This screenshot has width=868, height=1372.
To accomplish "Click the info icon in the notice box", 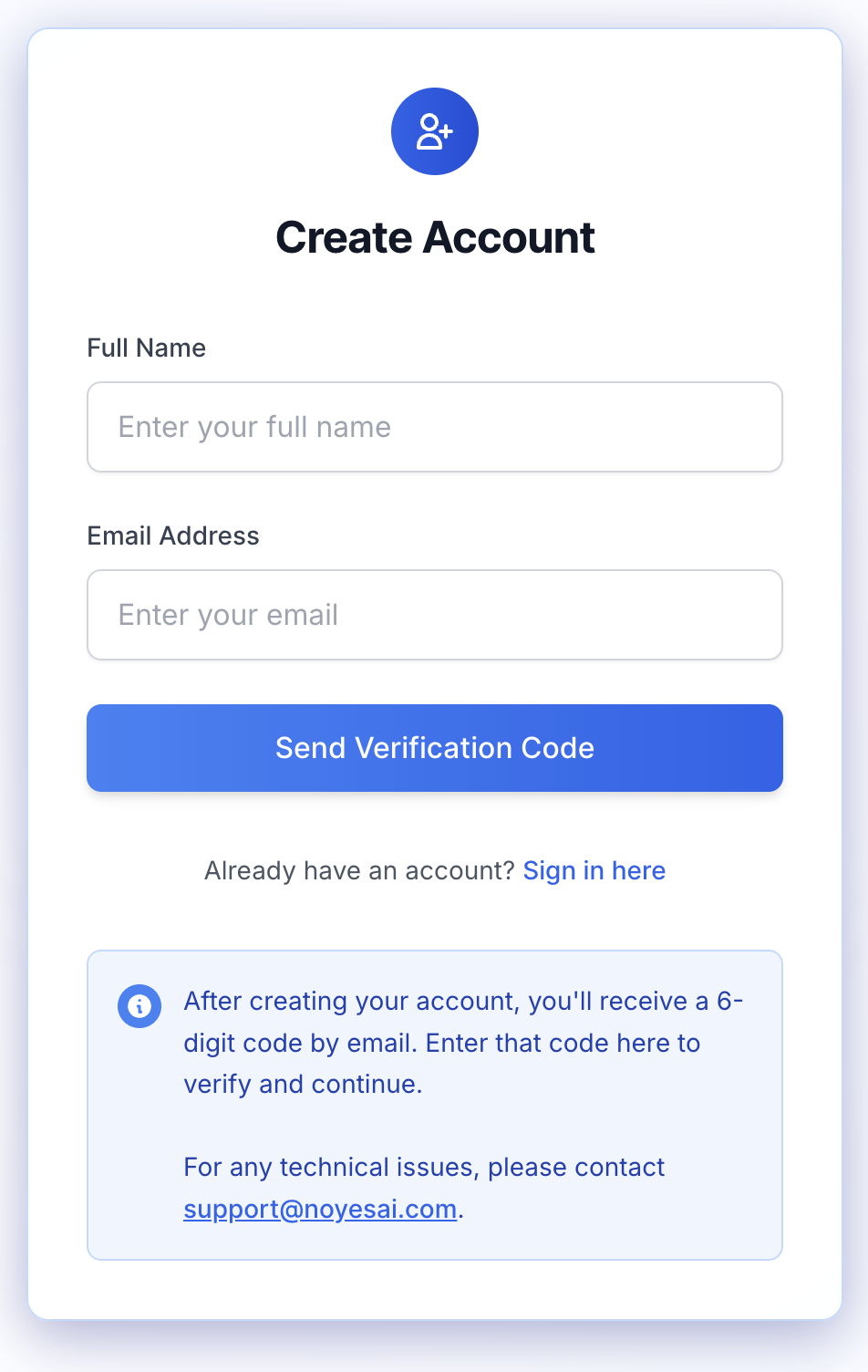I will coord(139,1006).
